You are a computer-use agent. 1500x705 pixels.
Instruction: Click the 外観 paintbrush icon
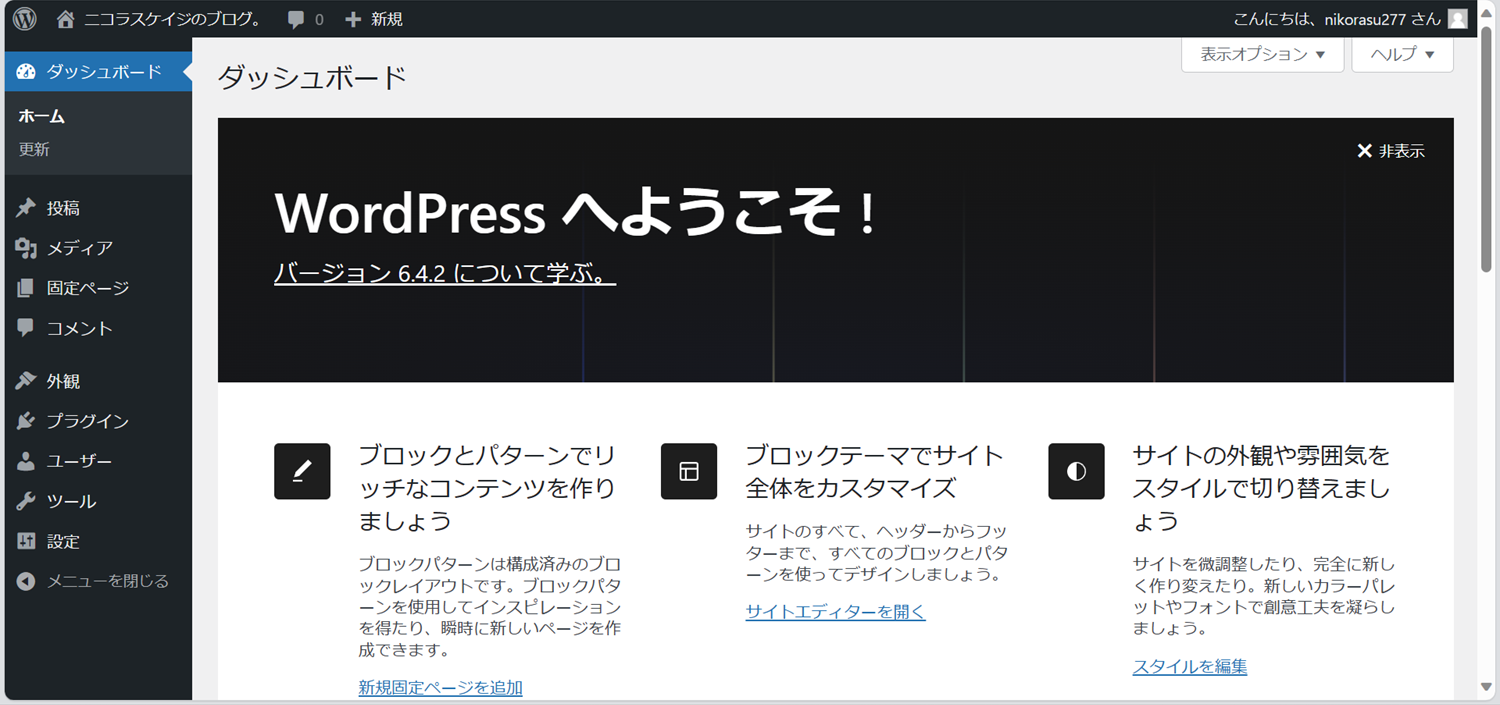coord(26,381)
